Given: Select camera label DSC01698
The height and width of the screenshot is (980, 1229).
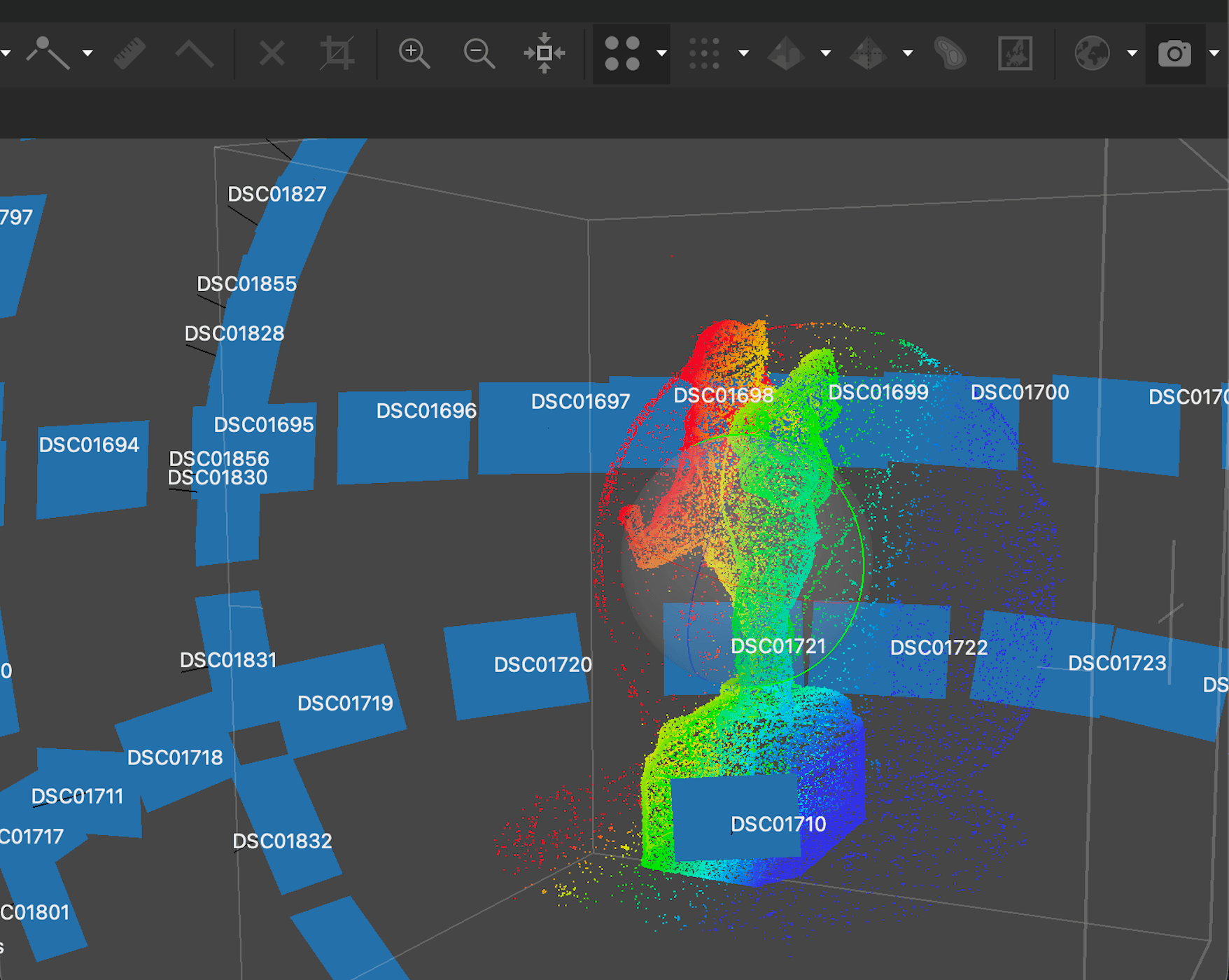Looking at the screenshot, I should [724, 395].
